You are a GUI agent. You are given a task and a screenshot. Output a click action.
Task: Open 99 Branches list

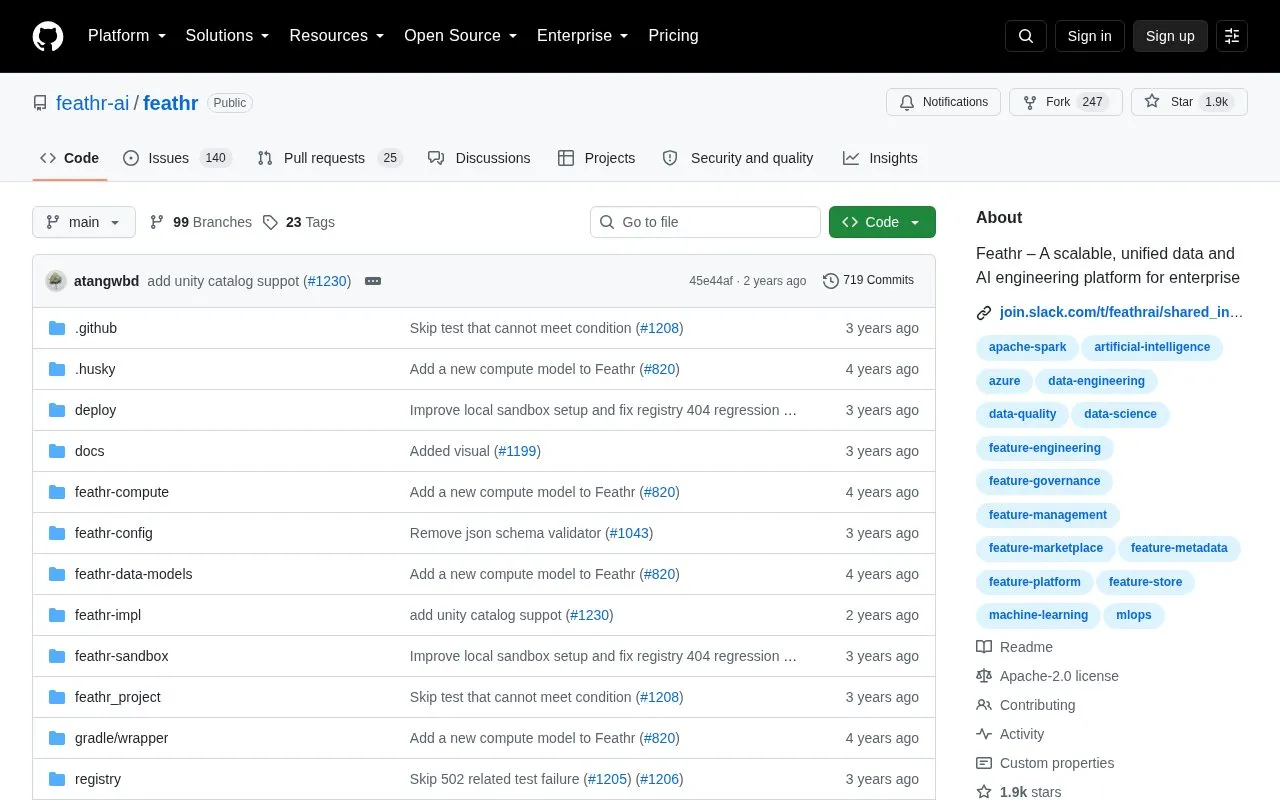(x=201, y=222)
